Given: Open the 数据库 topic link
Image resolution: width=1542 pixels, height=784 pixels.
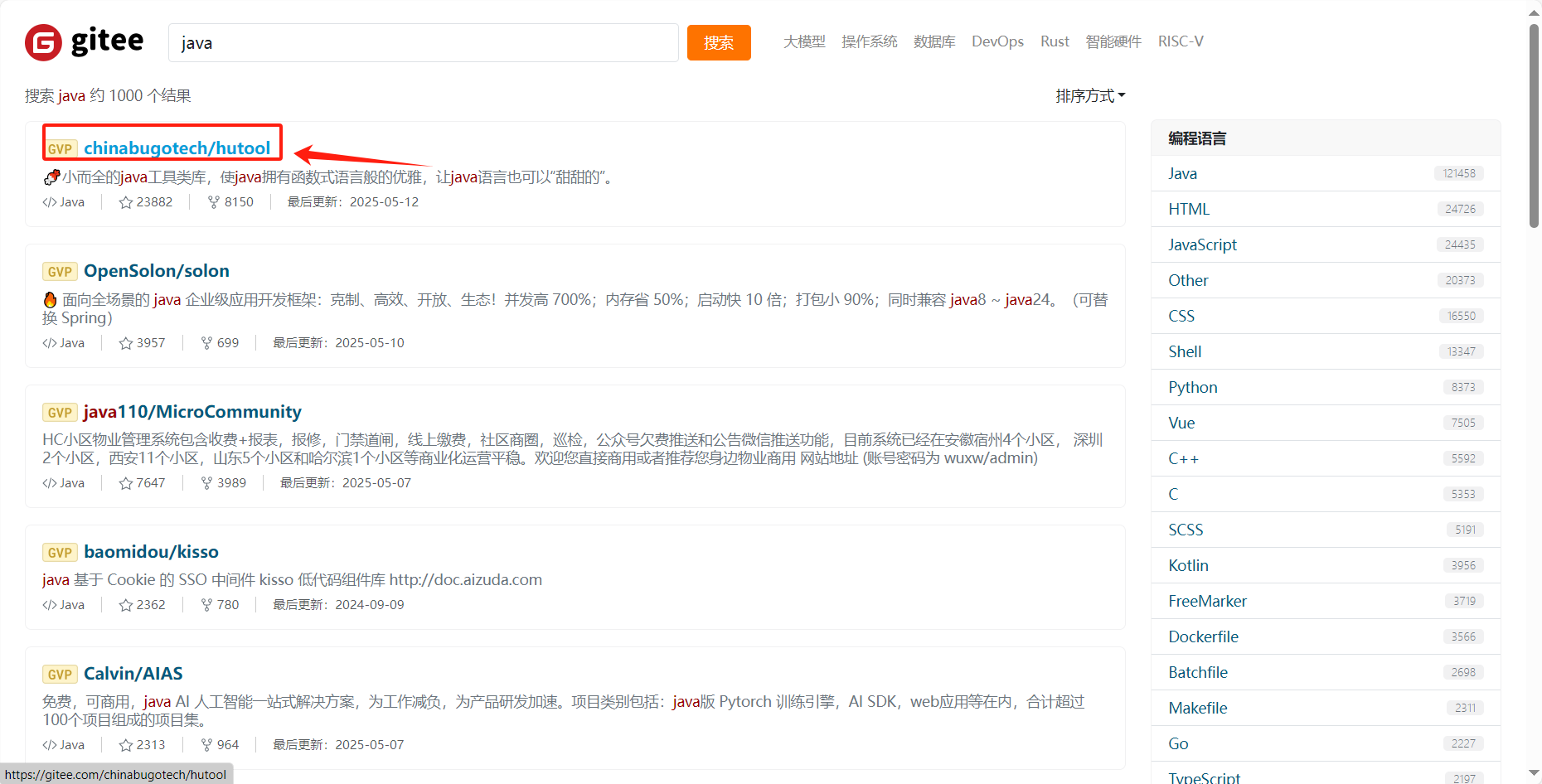Looking at the screenshot, I should [934, 41].
